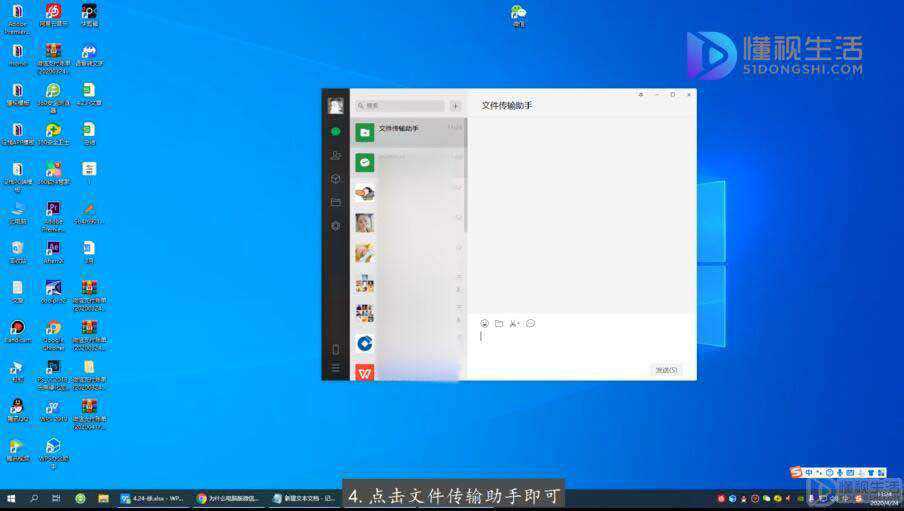
Task: Switch to the green Chats icon in sidebar
Action: [x=336, y=131]
